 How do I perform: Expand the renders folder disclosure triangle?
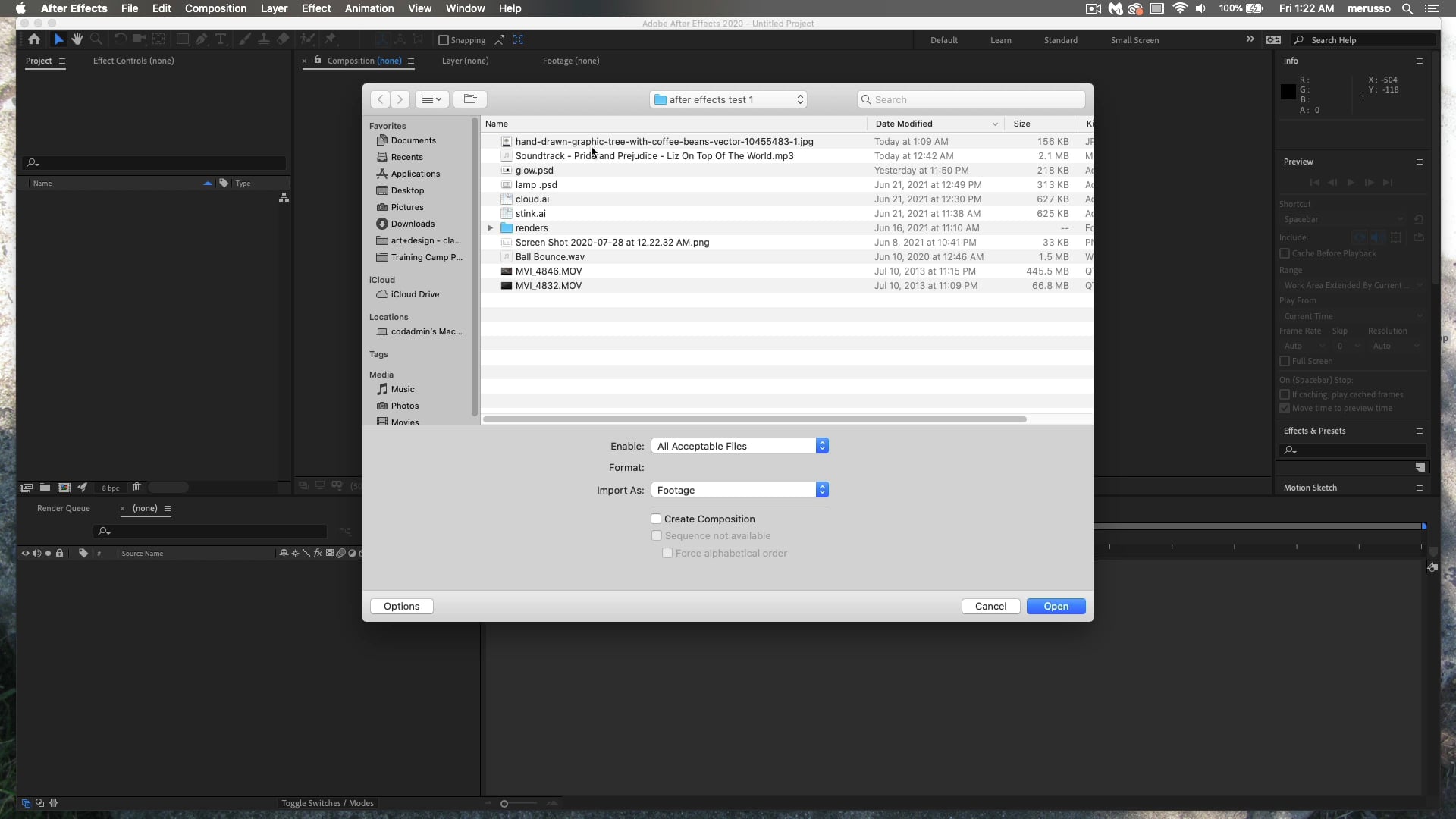490,228
